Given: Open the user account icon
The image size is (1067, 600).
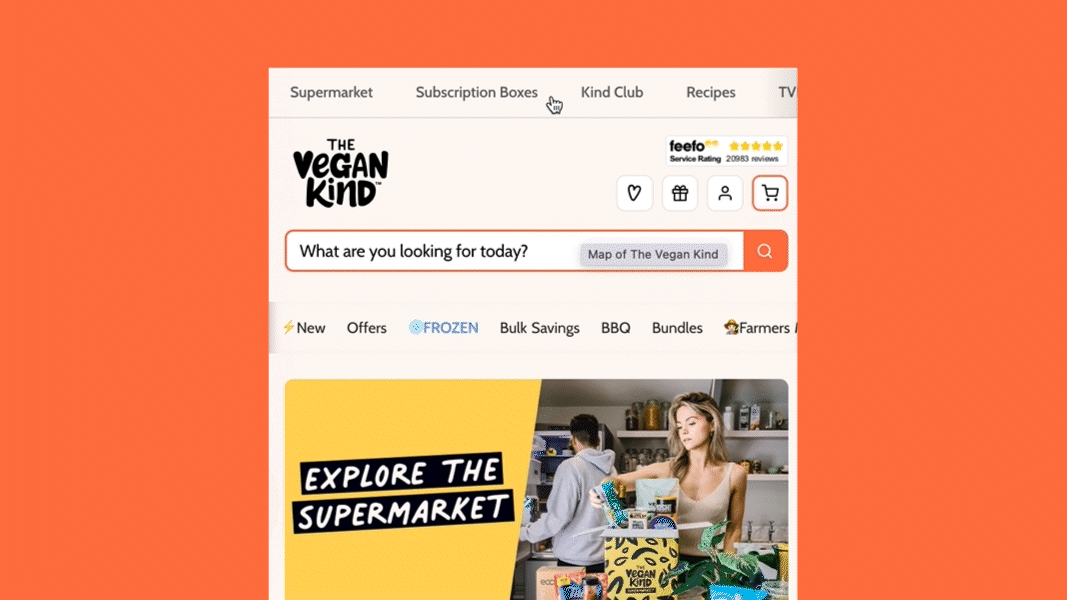Looking at the screenshot, I should [x=725, y=193].
